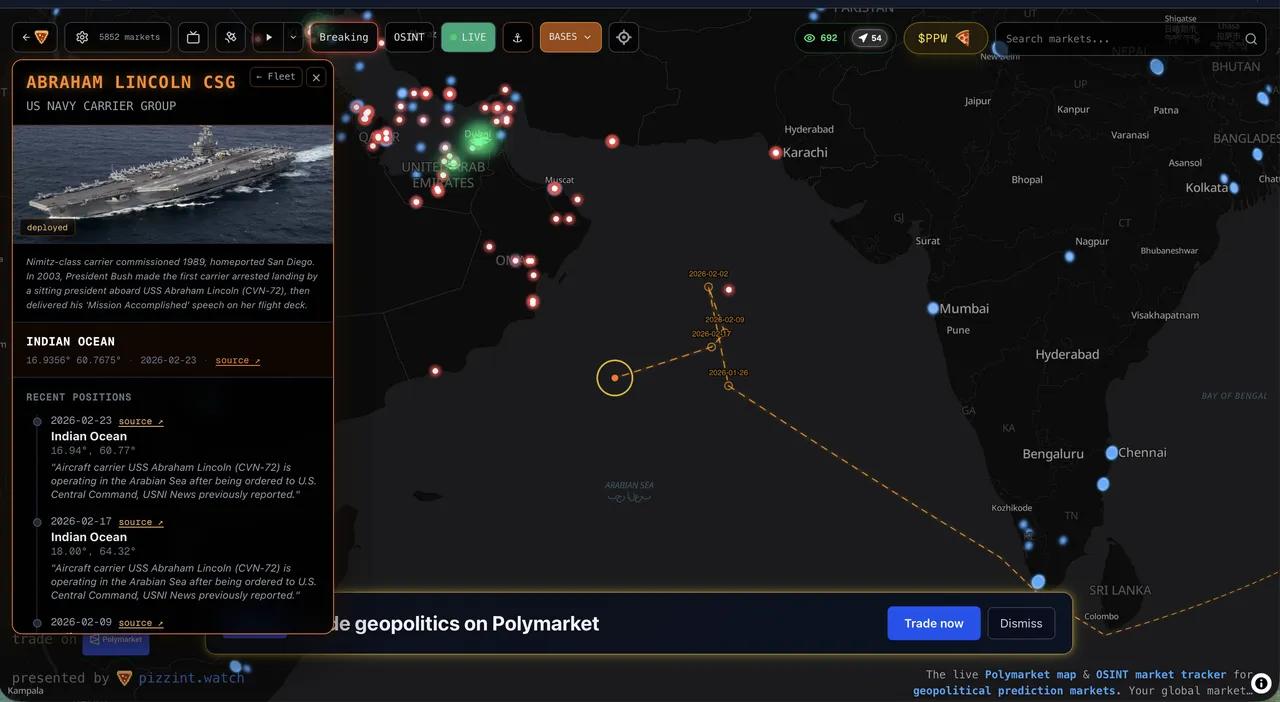Open the pizzint.watch link
This screenshot has width=1280, height=702.
coord(191,678)
